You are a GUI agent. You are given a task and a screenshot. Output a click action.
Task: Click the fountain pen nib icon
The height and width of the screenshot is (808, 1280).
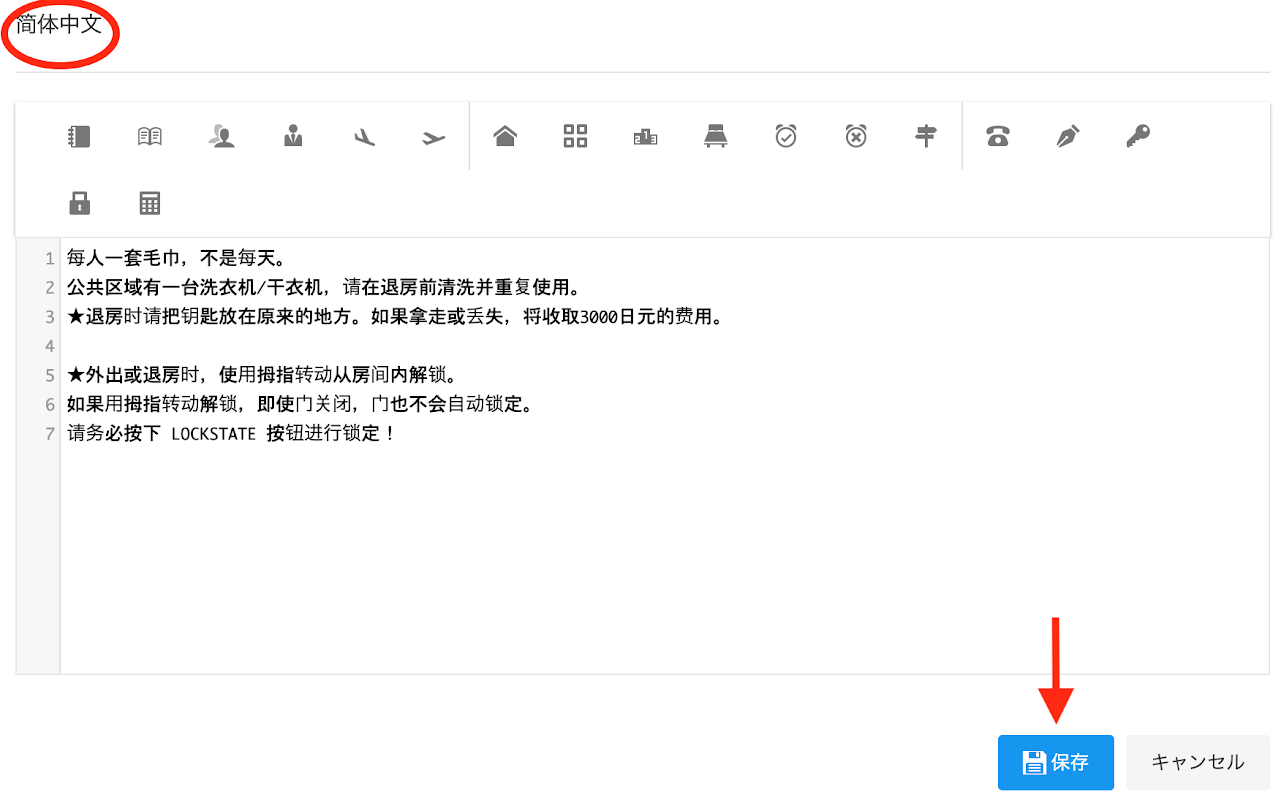(1067, 136)
